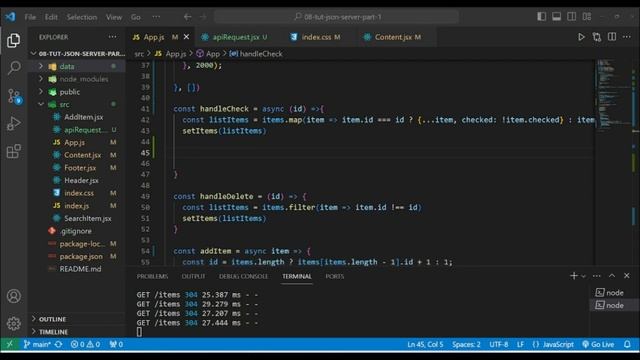Click UTF-8 encoding in status bar

click(x=499, y=344)
